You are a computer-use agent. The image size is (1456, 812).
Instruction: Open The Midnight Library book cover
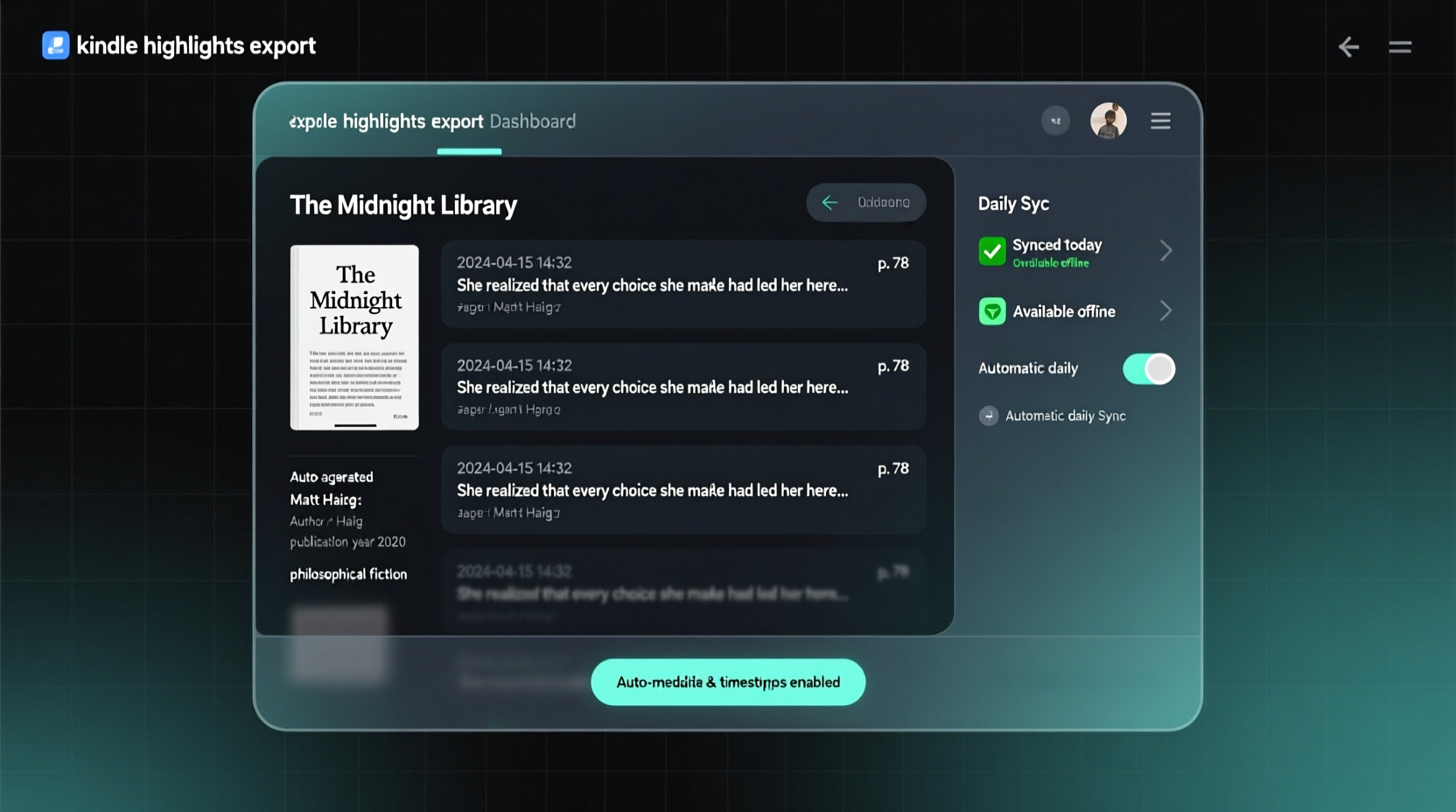(x=354, y=337)
